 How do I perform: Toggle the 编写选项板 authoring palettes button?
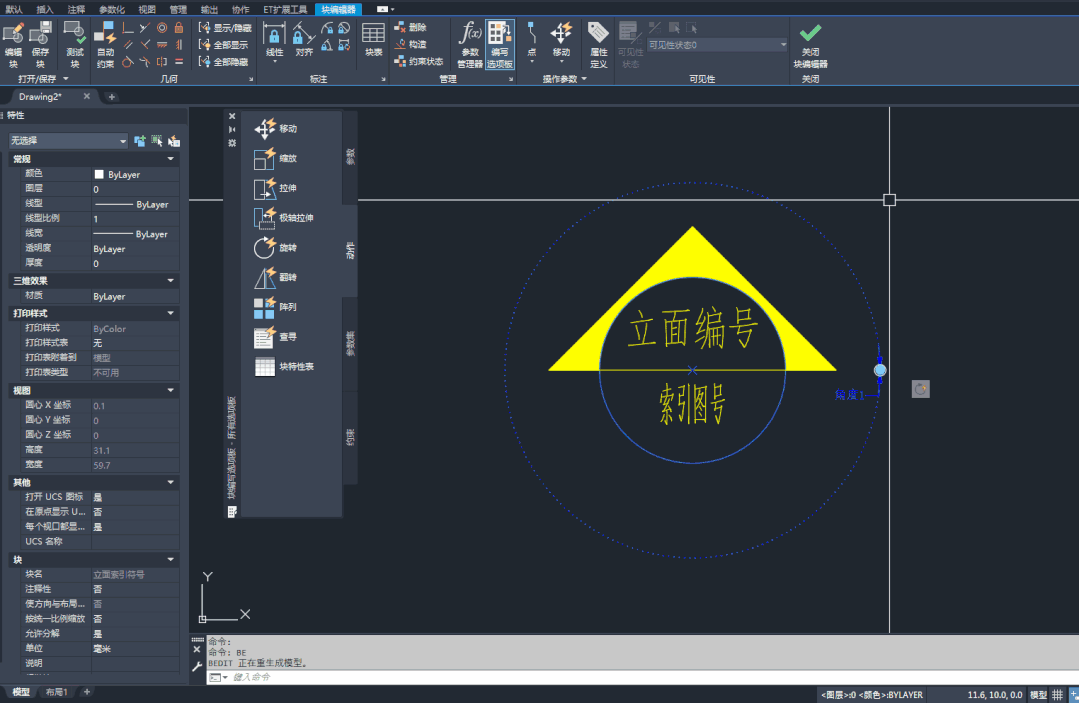pos(500,44)
